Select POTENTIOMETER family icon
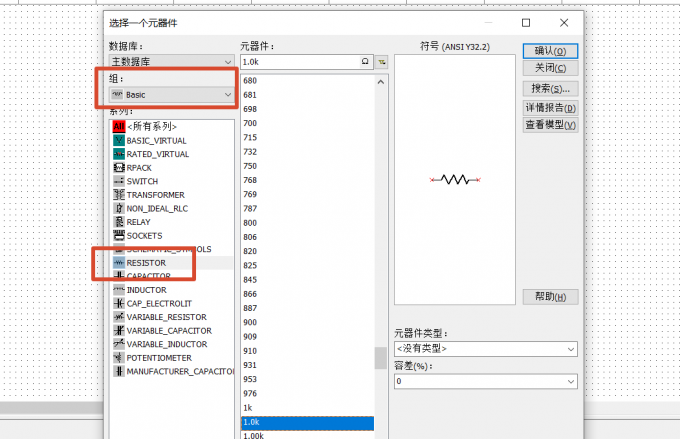The height and width of the screenshot is (439, 680). (119, 357)
